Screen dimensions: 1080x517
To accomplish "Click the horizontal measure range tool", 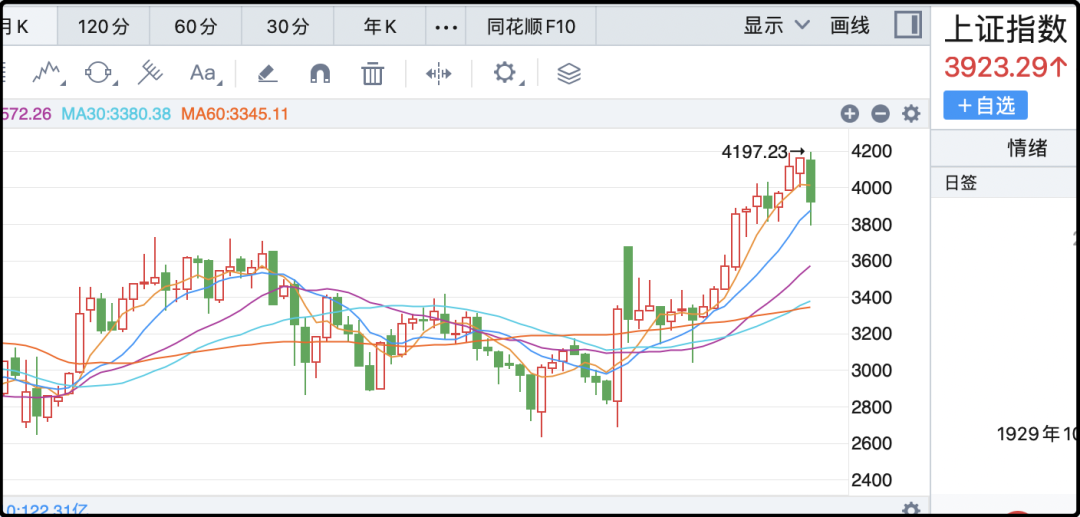I will tap(439, 73).
